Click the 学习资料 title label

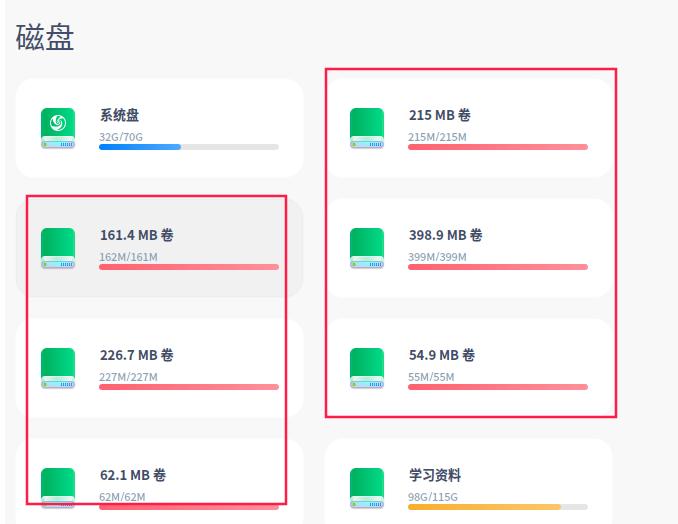tap(435, 475)
